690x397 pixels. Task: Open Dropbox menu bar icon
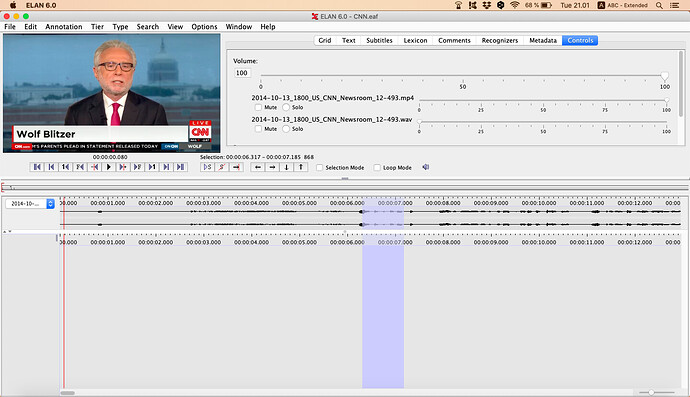point(487,5)
